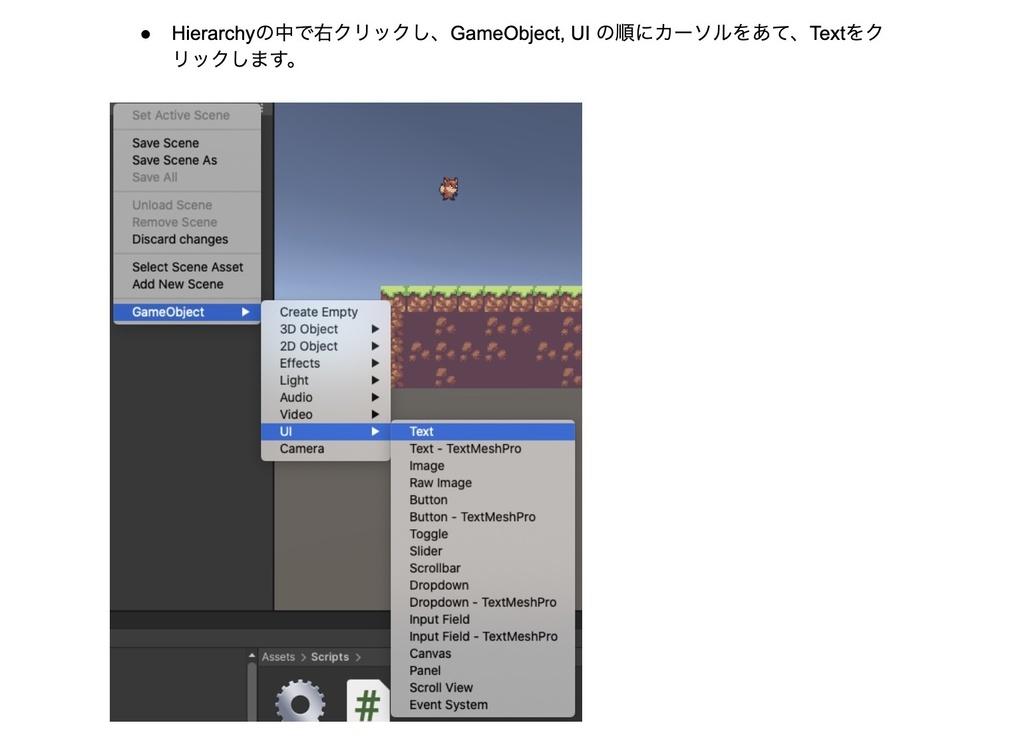Select "Text" from the UI submenu
The image size is (1024, 737).
click(421, 431)
